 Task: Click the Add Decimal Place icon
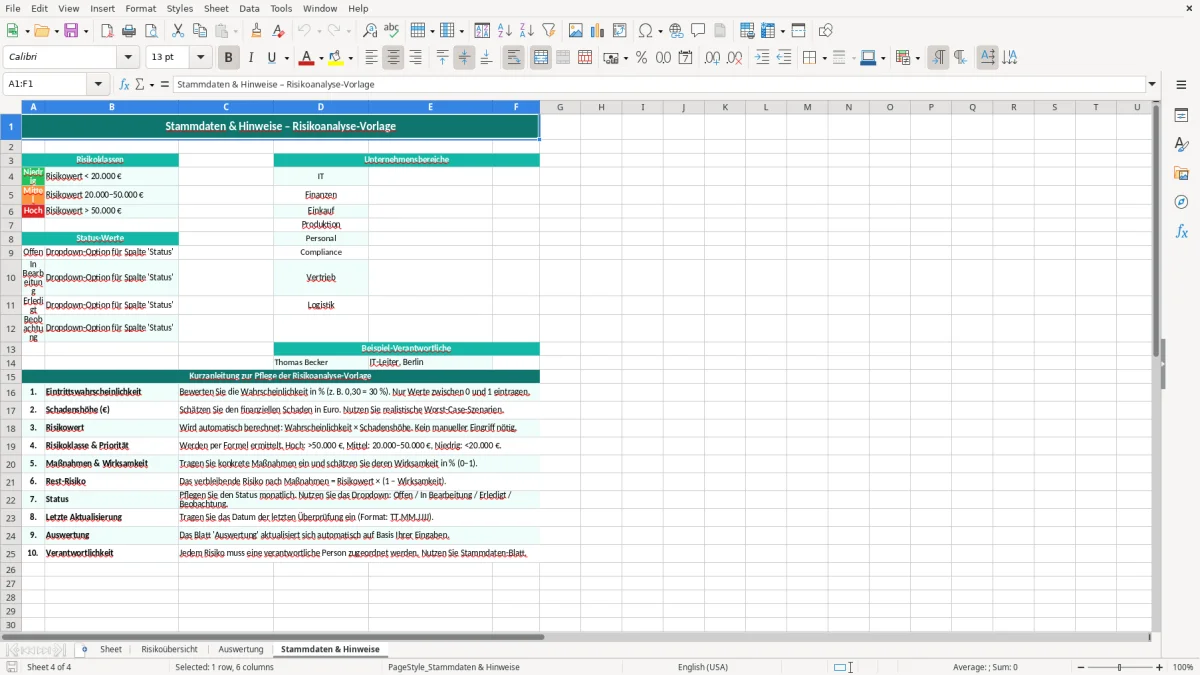click(712, 58)
